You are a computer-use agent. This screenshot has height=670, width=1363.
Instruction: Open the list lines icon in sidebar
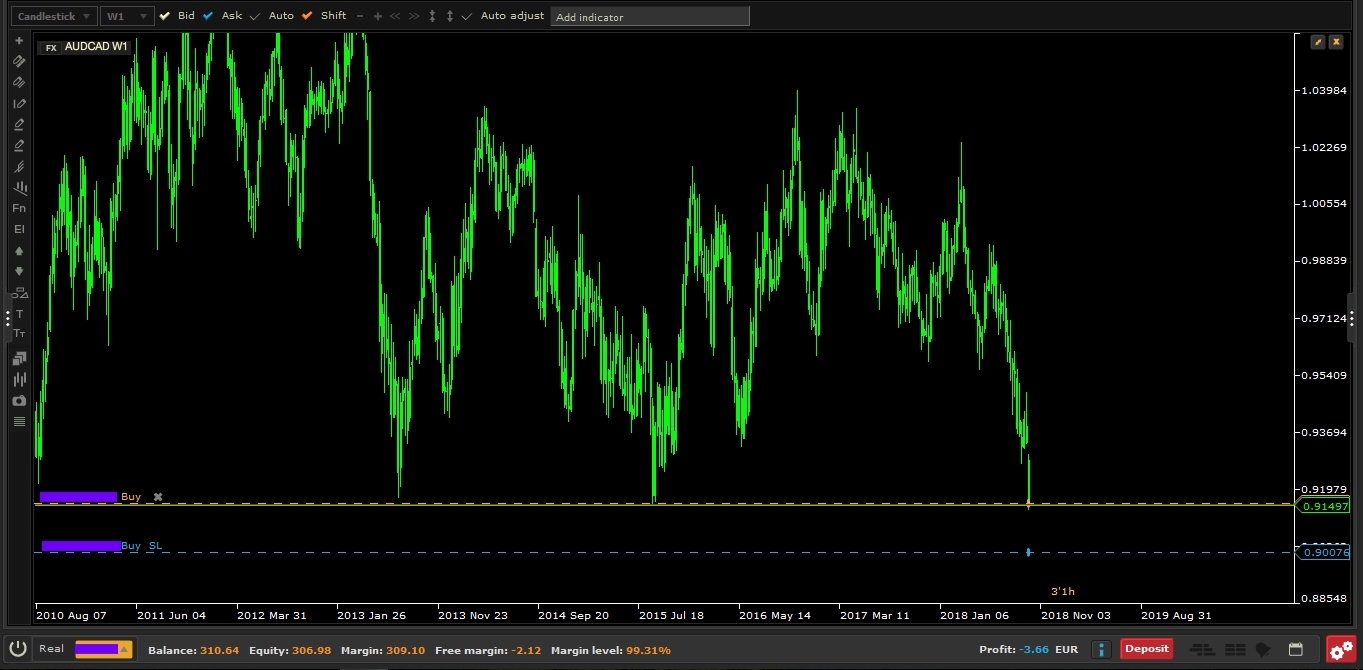pos(19,421)
